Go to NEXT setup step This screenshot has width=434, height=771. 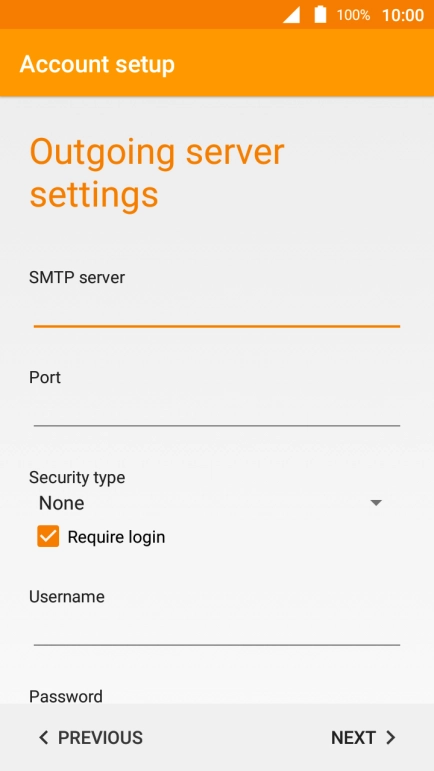363,738
